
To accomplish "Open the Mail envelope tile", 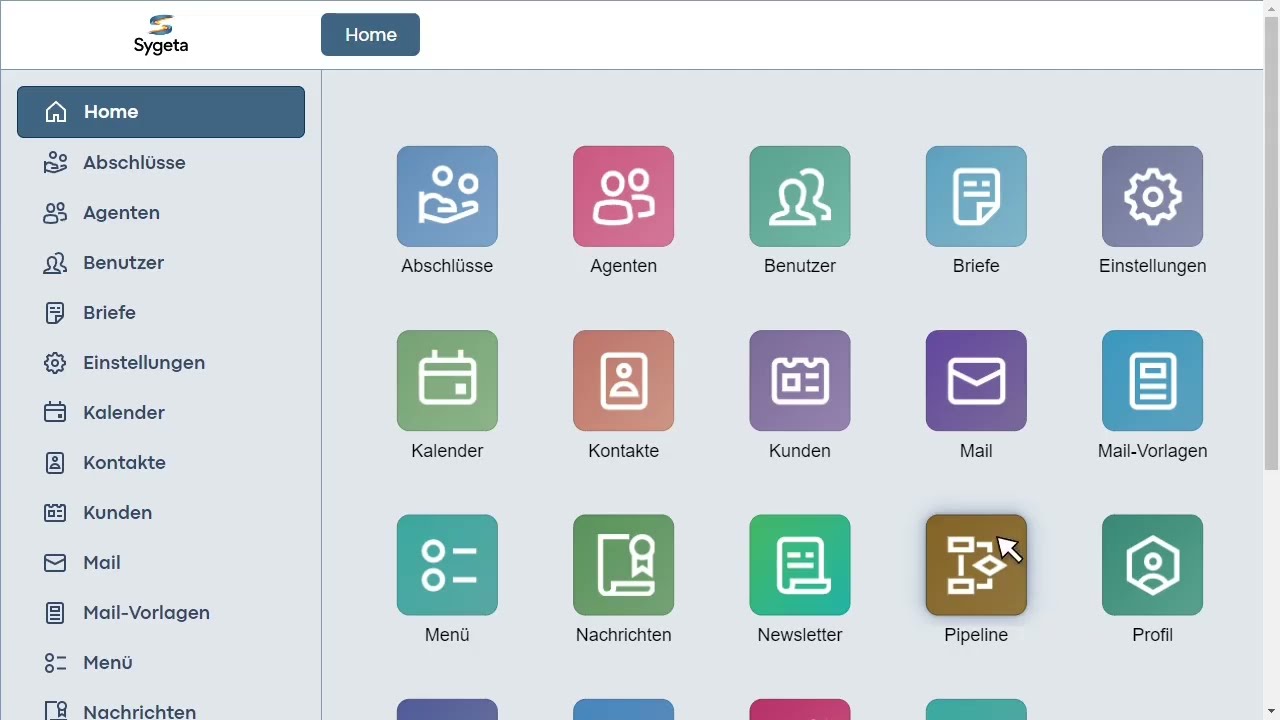I will point(976,381).
